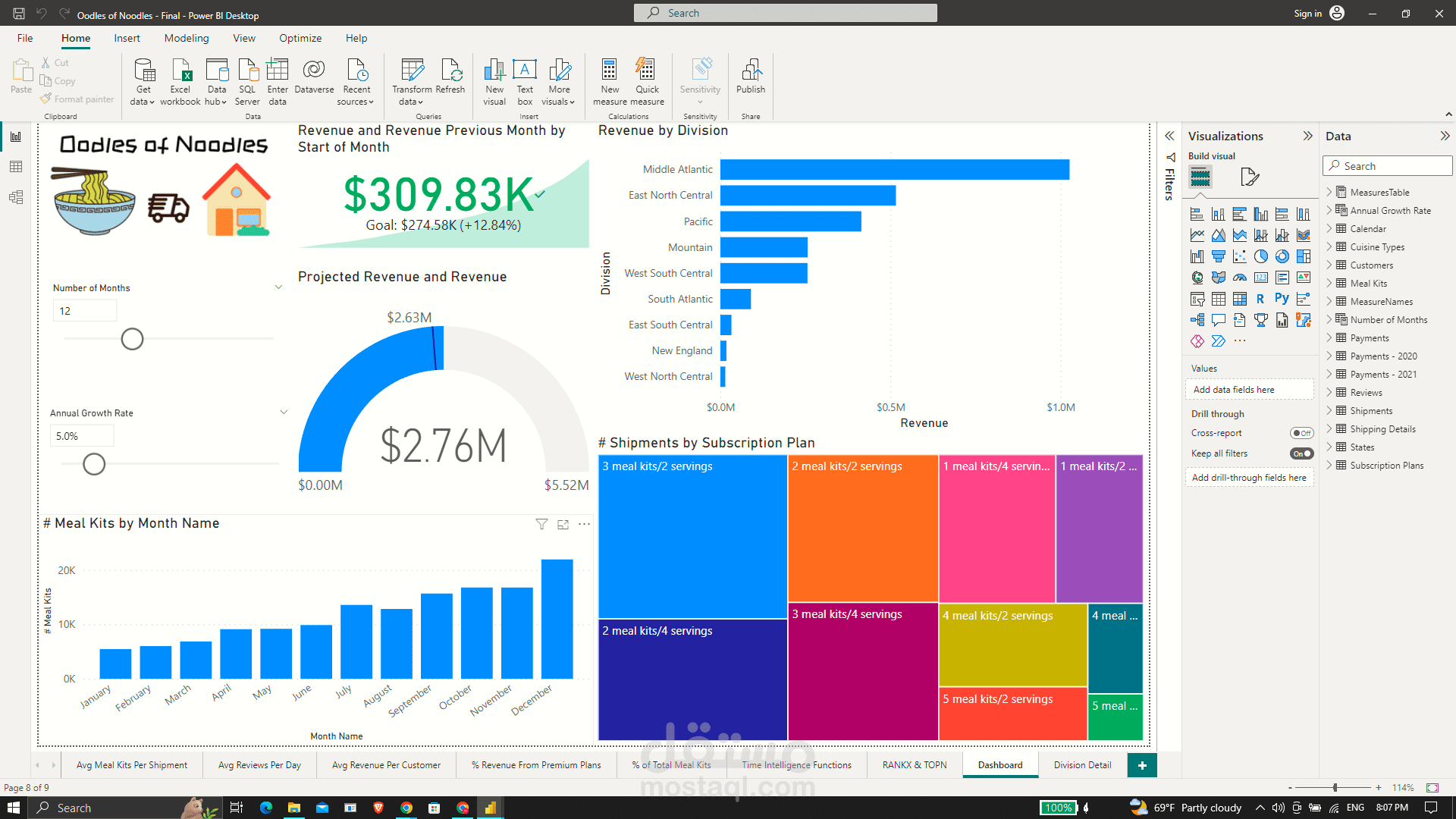Expand the Shipments table
Screen dimensions: 1456x819
tap(1329, 410)
